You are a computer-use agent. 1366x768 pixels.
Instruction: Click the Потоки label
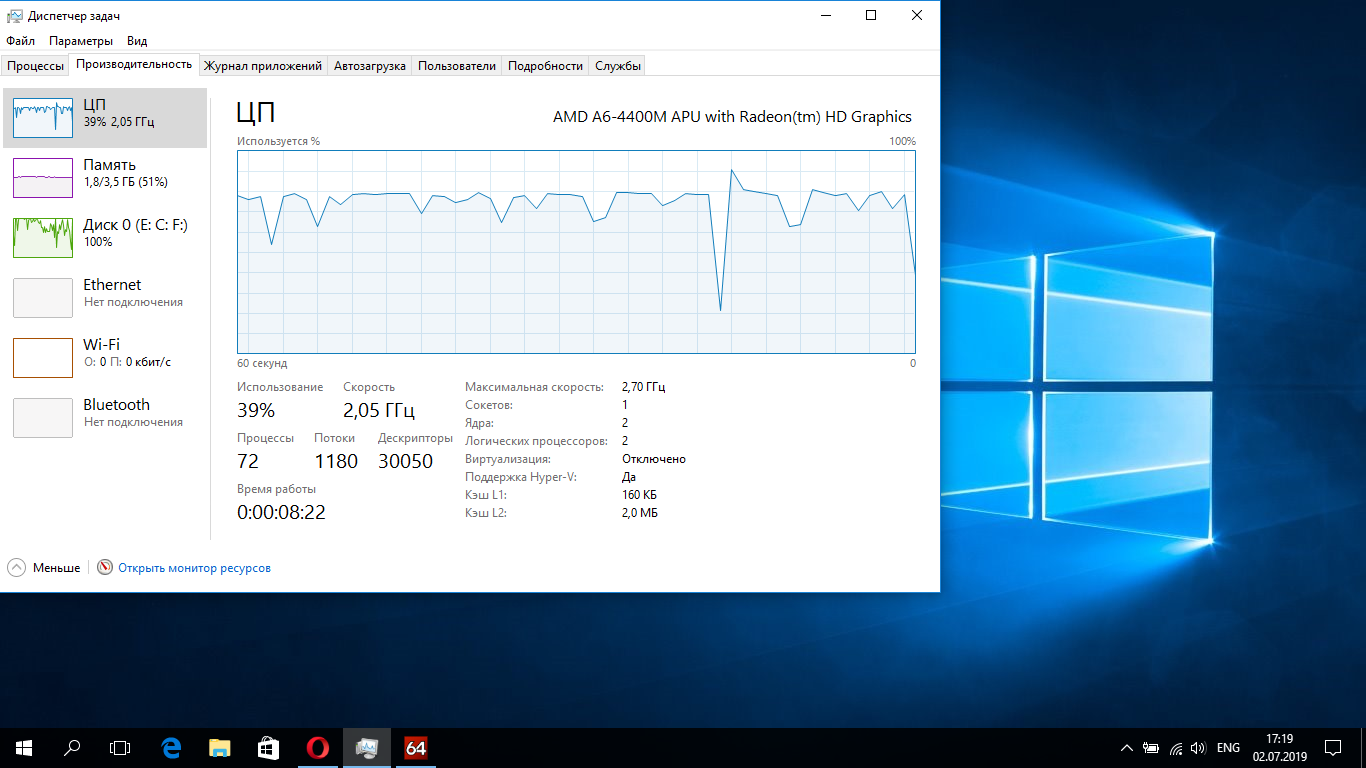pyautogui.click(x=334, y=438)
